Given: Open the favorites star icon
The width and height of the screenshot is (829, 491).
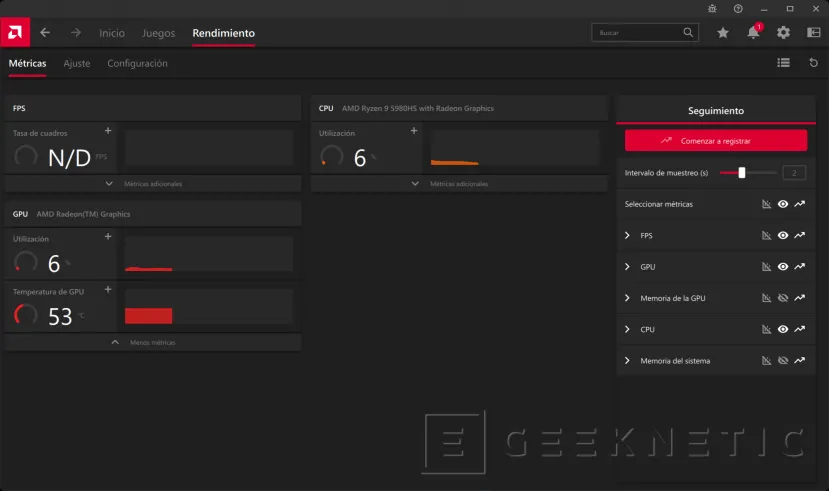Looking at the screenshot, I should coord(723,33).
